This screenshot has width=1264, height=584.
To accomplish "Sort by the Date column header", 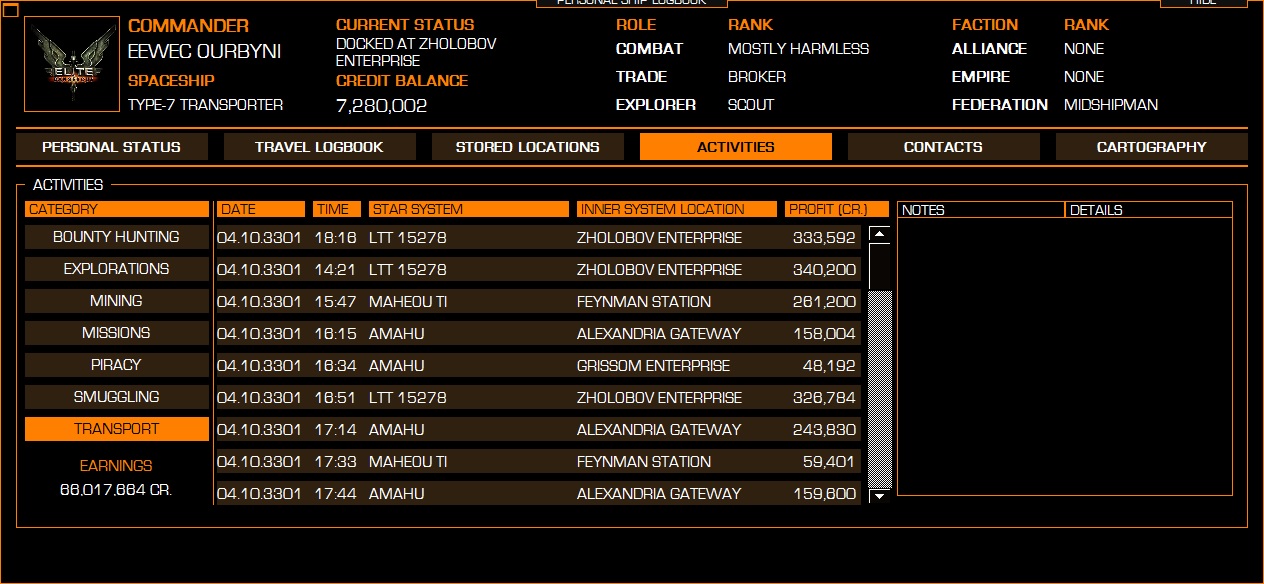I will 261,209.
